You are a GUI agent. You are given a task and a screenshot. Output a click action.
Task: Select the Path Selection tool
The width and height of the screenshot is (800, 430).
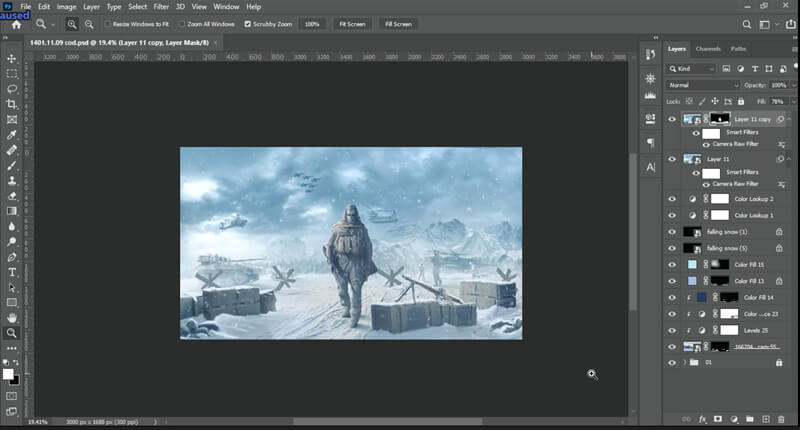[x=12, y=288]
